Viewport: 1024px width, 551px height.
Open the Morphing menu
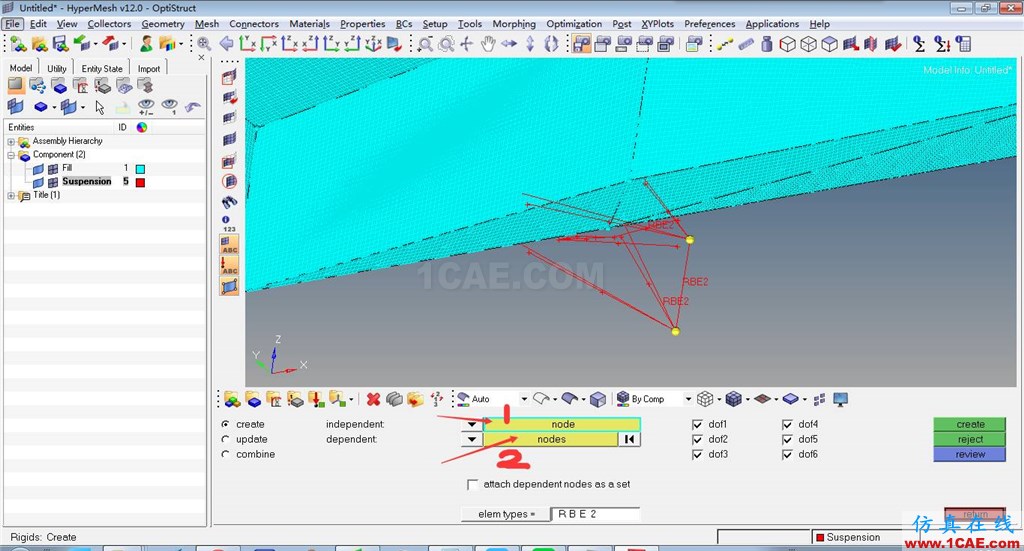click(514, 24)
